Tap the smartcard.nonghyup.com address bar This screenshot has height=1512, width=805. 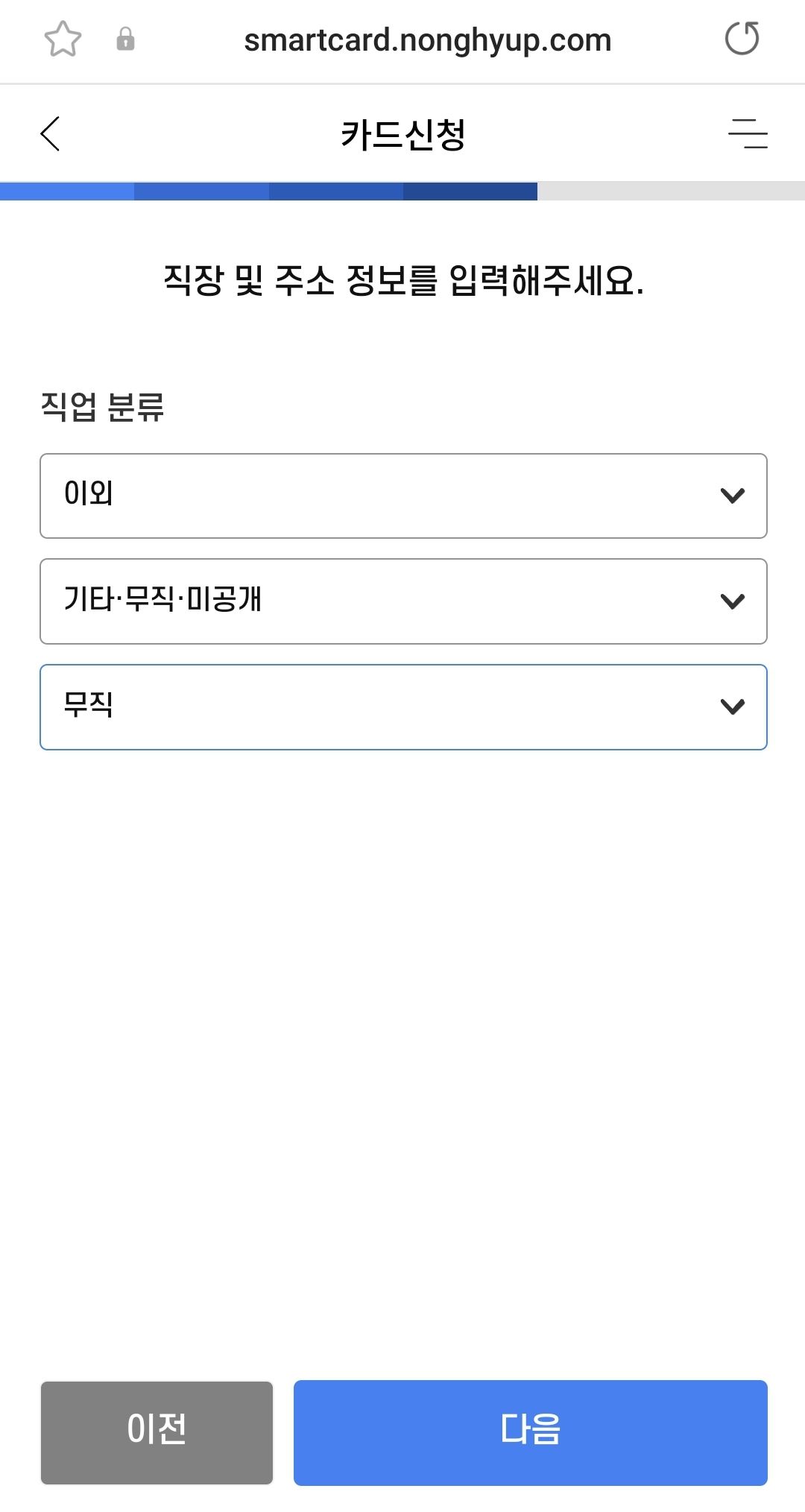tap(428, 41)
